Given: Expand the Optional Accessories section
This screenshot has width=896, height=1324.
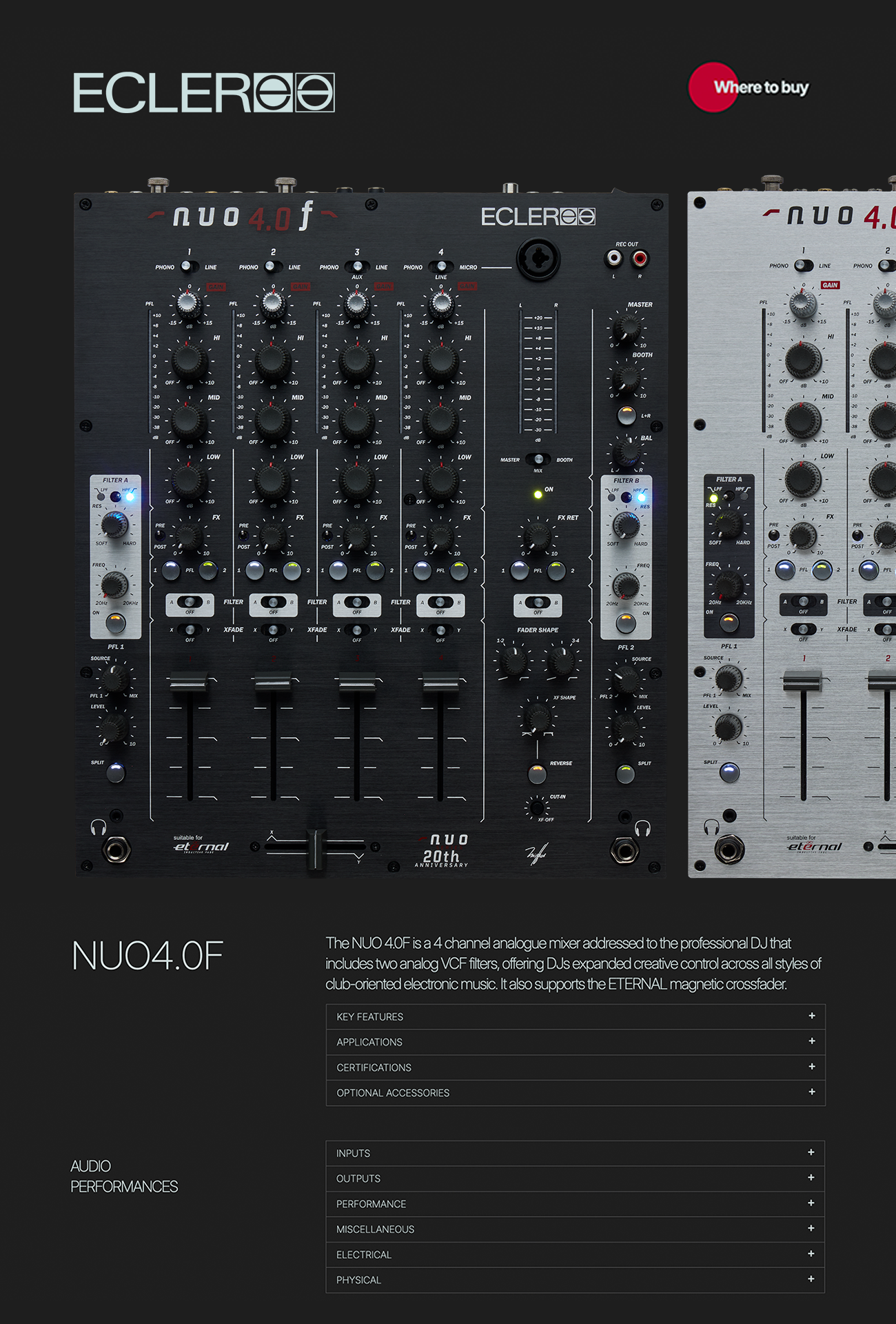Looking at the screenshot, I should 575,1093.
